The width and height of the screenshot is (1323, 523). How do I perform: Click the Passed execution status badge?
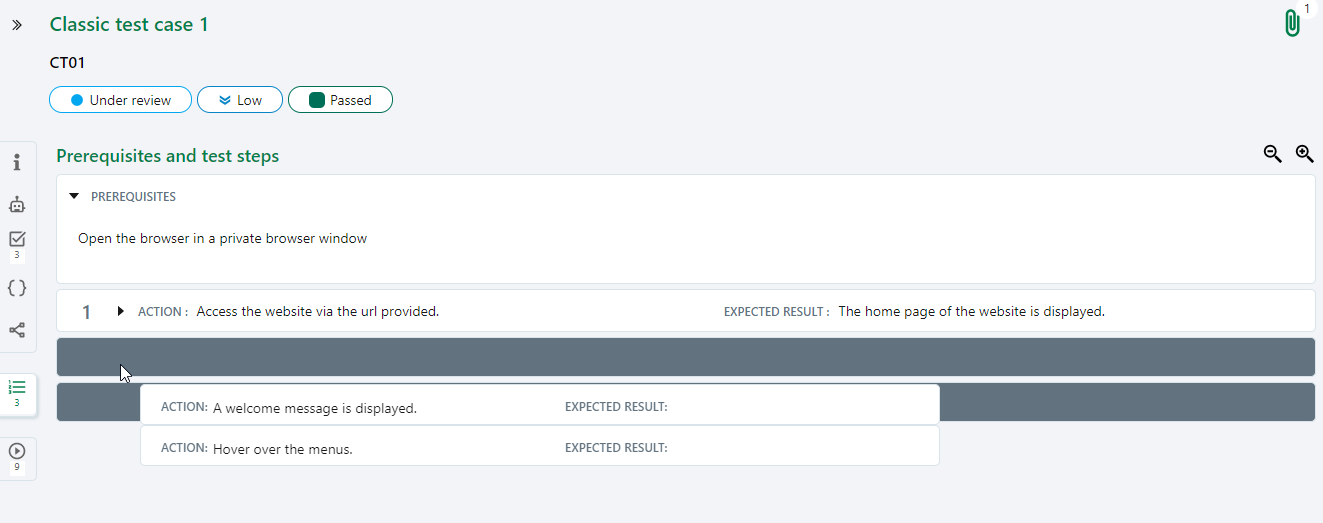tap(340, 100)
